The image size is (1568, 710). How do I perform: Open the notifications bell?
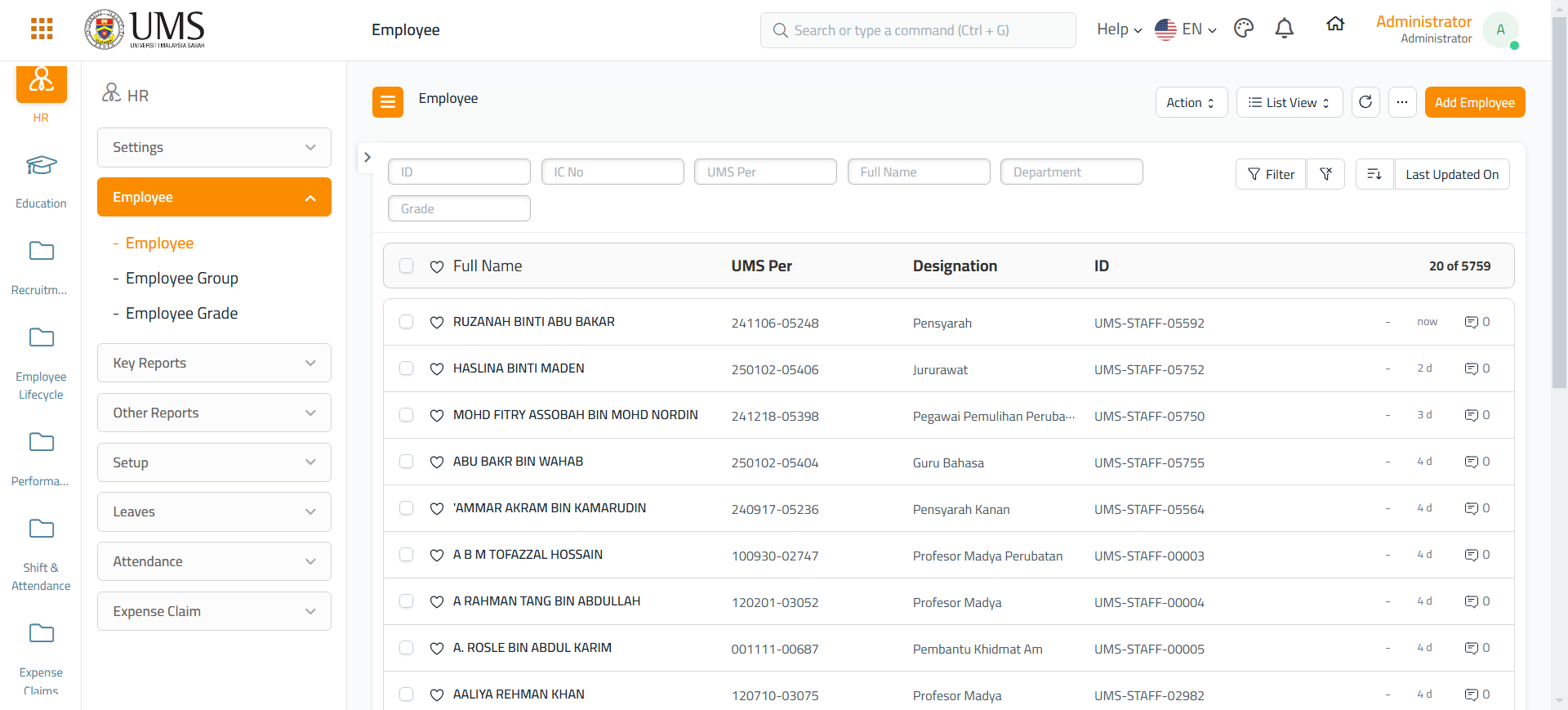[x=1285, y=29]
